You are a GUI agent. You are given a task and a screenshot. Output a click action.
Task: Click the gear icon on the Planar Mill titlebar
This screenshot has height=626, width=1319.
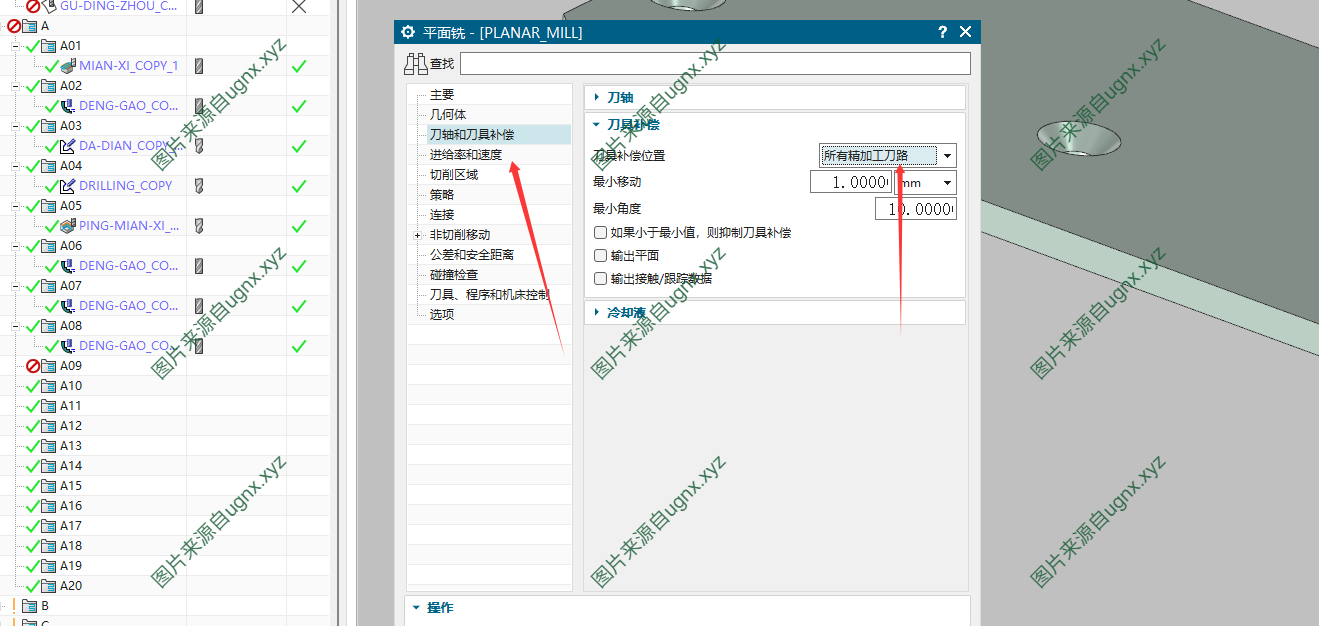click(x=408, y=31)
